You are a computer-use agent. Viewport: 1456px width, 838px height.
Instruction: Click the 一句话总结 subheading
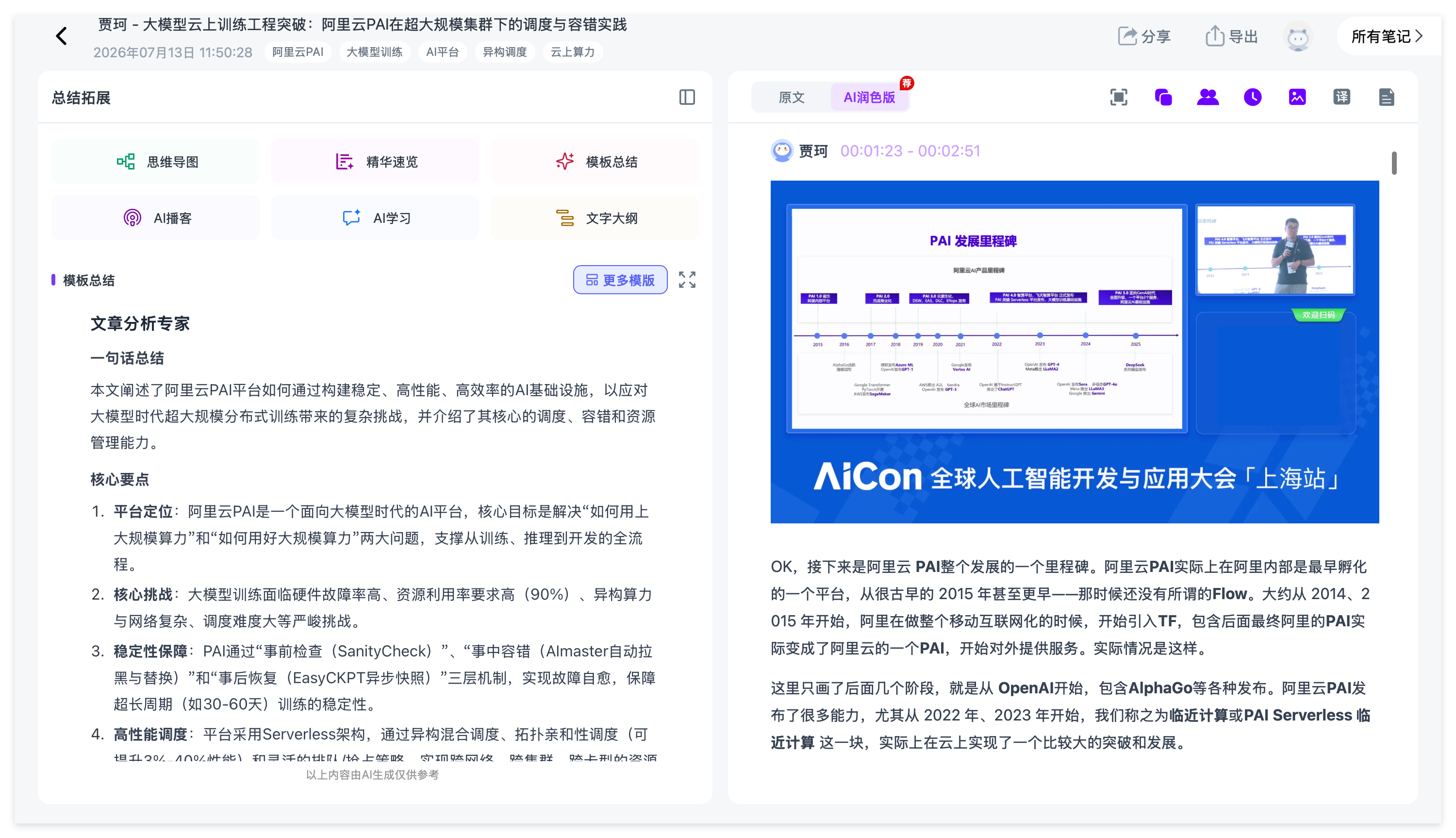127,358
